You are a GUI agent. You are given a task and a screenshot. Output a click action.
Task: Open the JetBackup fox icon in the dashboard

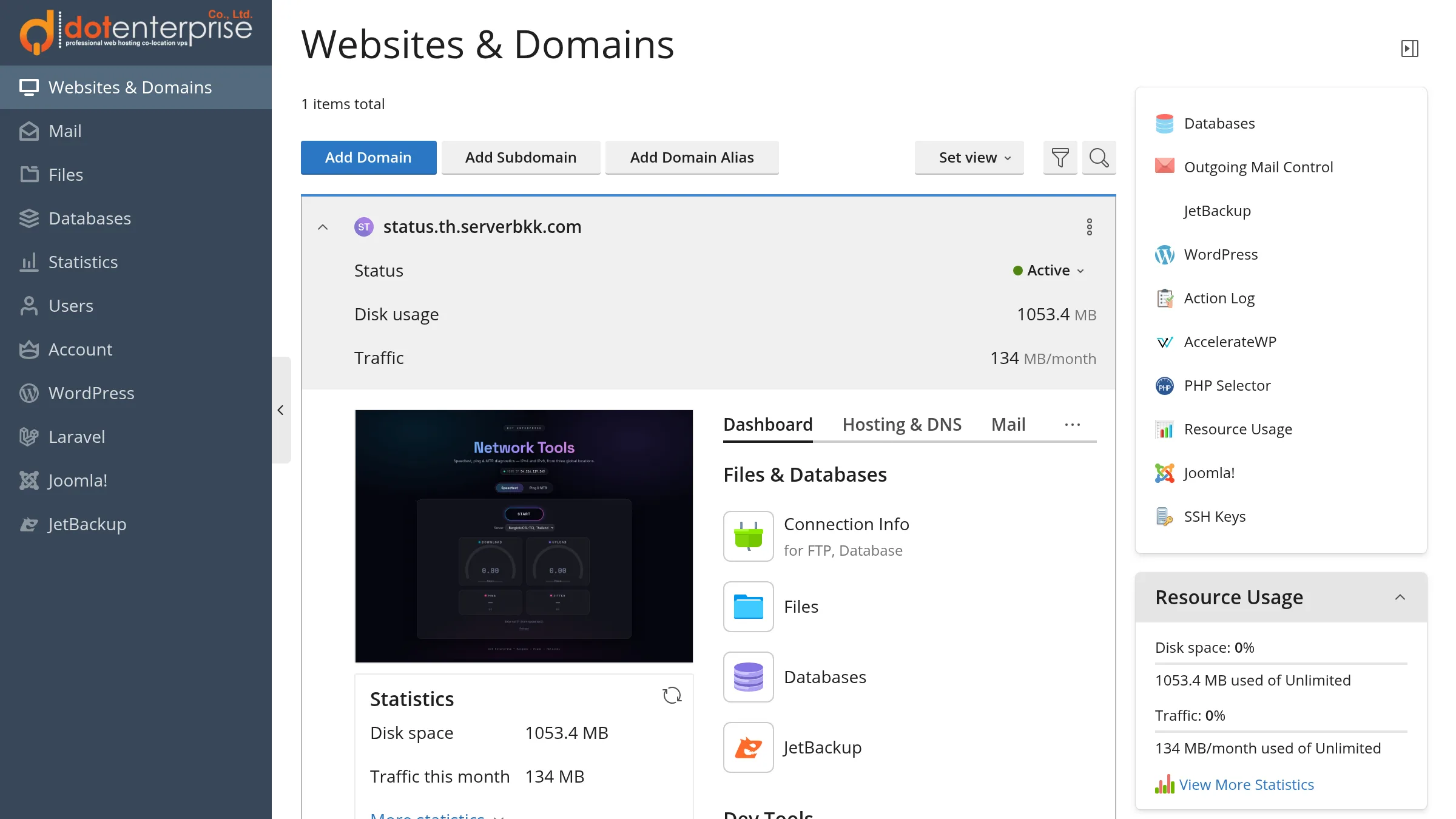[x=749, y=747]
